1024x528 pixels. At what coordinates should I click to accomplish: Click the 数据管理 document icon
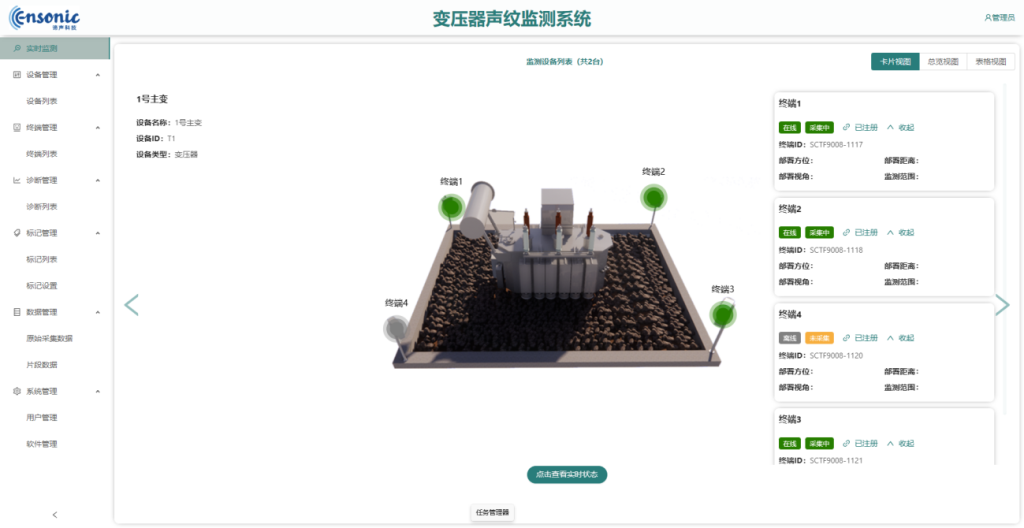coord(17,312)
